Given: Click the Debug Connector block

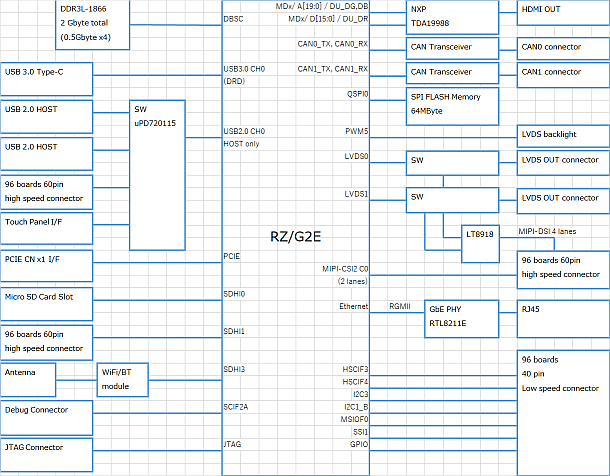Looking at the screenshot, I should pos(48,410).
